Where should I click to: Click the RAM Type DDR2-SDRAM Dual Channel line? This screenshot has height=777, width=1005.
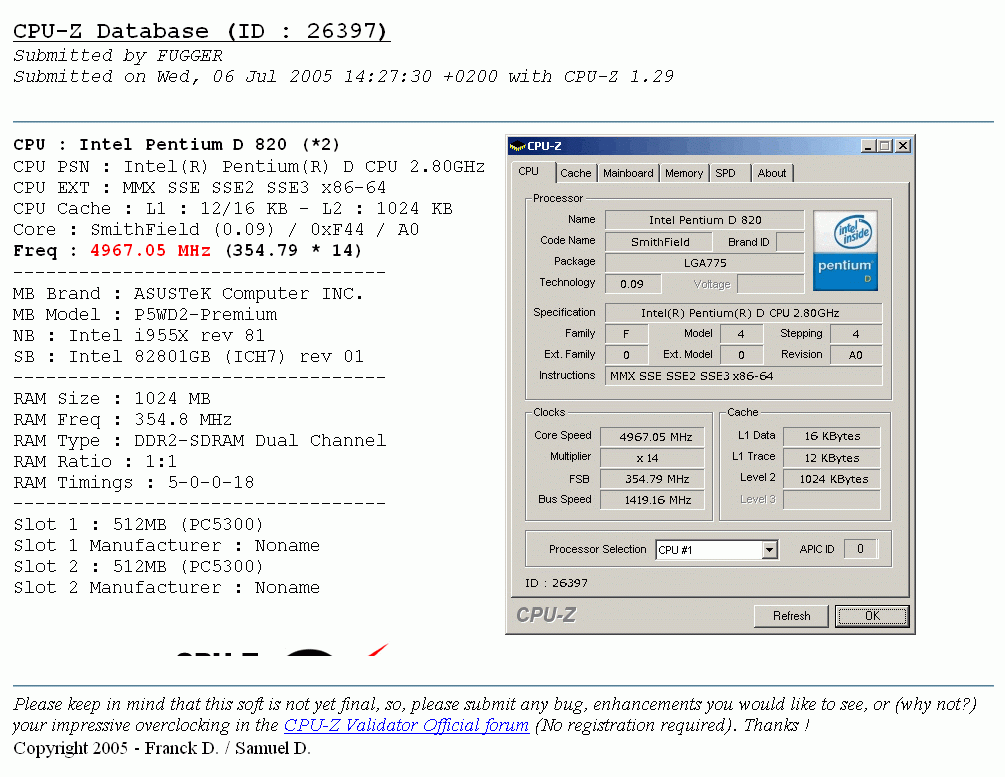[x=199, y=440]
